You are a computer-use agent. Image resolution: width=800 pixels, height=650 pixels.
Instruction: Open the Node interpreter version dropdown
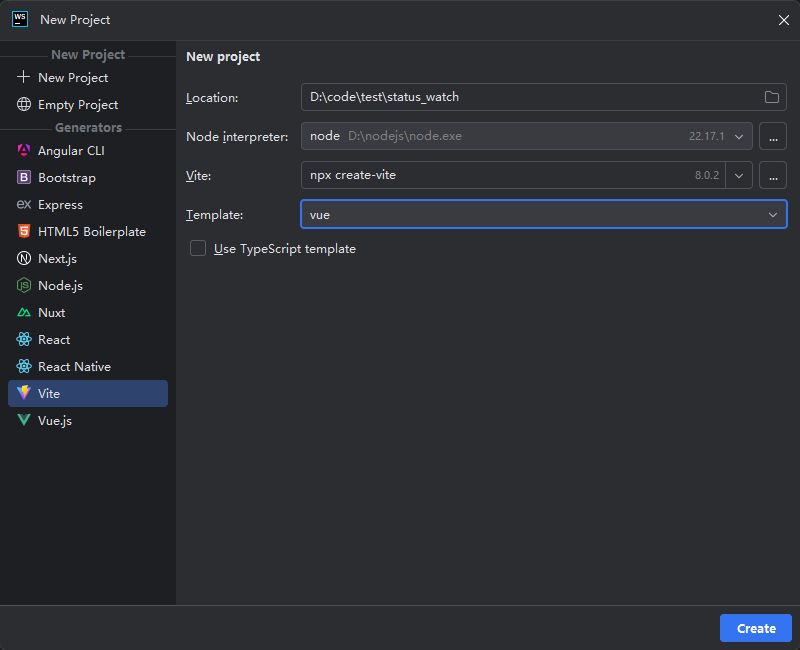[x=739, y=136]
